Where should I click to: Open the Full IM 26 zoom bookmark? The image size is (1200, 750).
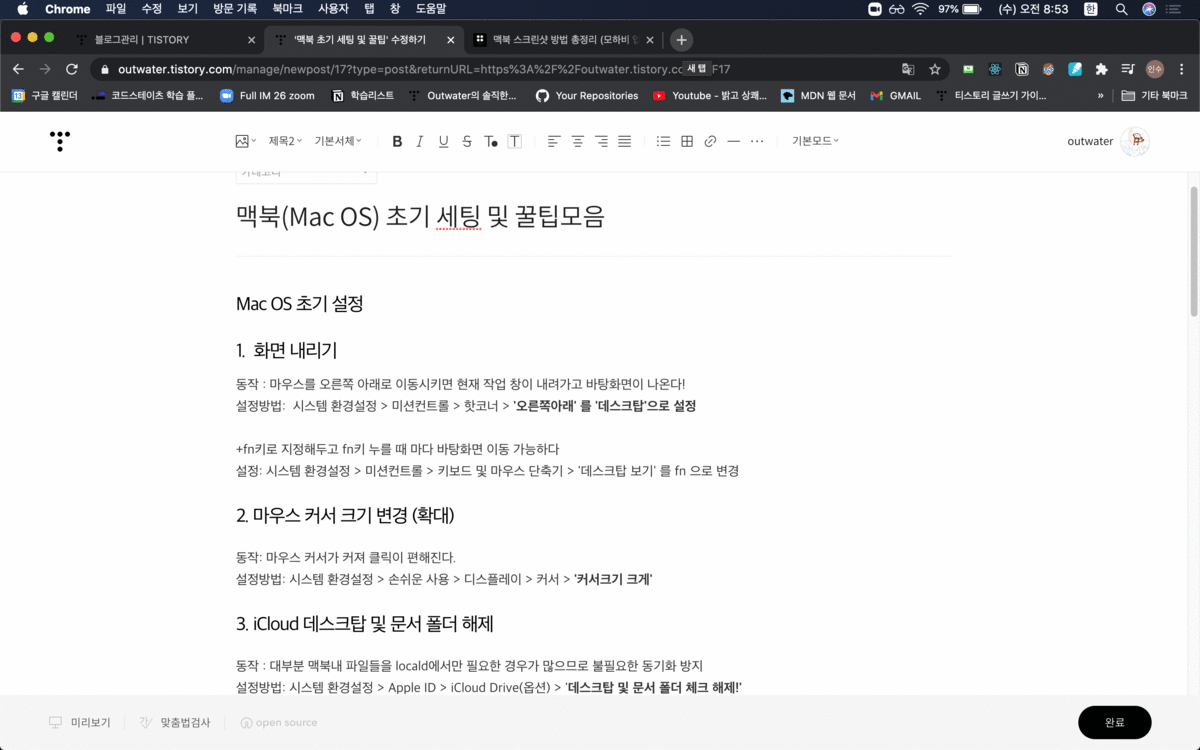click(x=266, y=96)
